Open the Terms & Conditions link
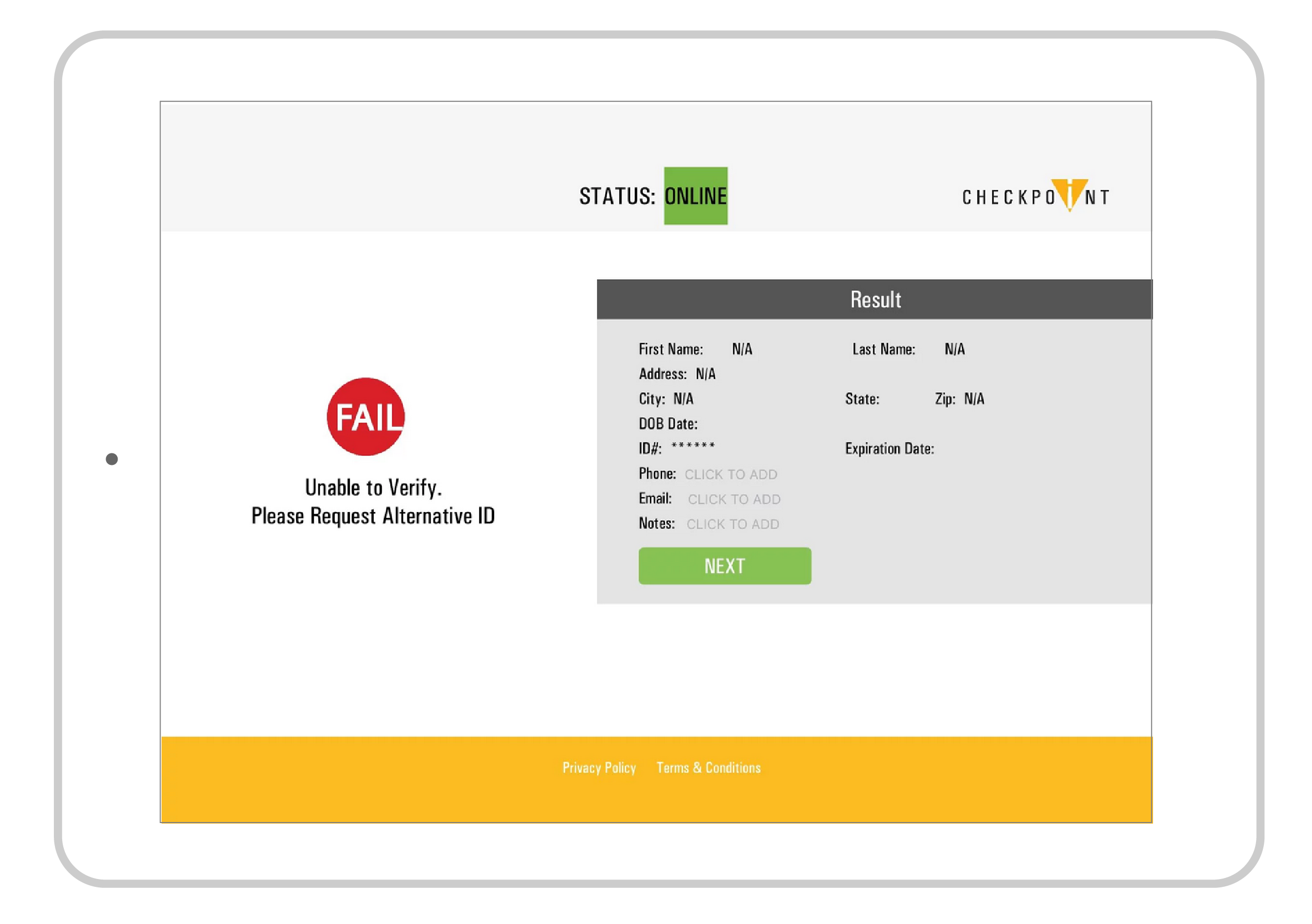Screen dimensions: 1312x924 tap(708, 768)
